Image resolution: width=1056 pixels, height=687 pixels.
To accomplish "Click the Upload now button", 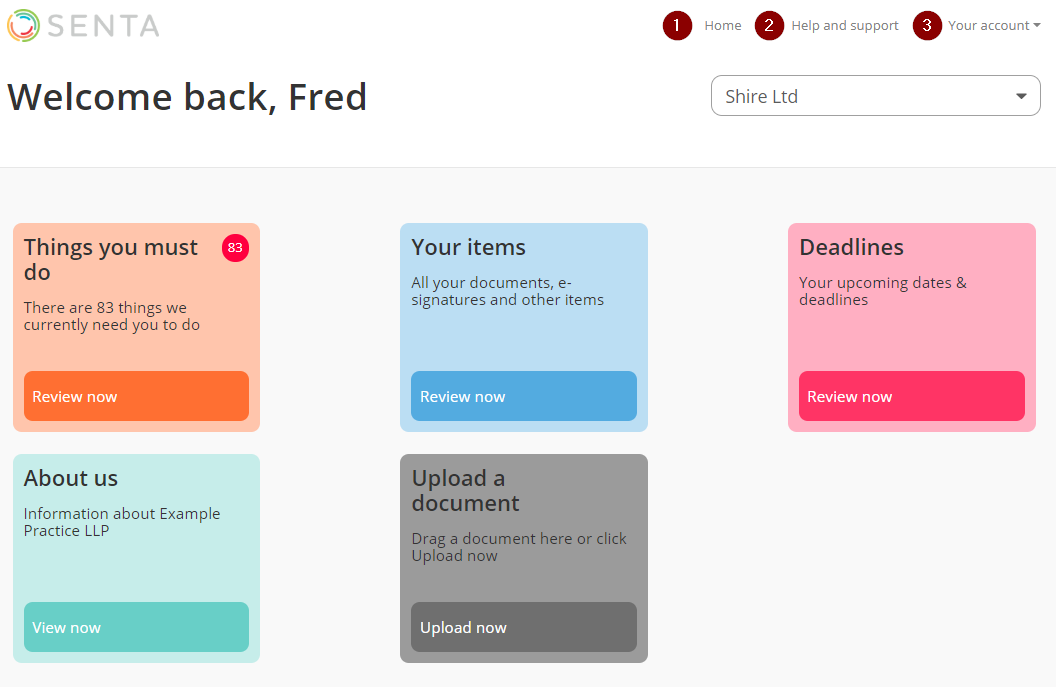I will [x=523, y=627].
